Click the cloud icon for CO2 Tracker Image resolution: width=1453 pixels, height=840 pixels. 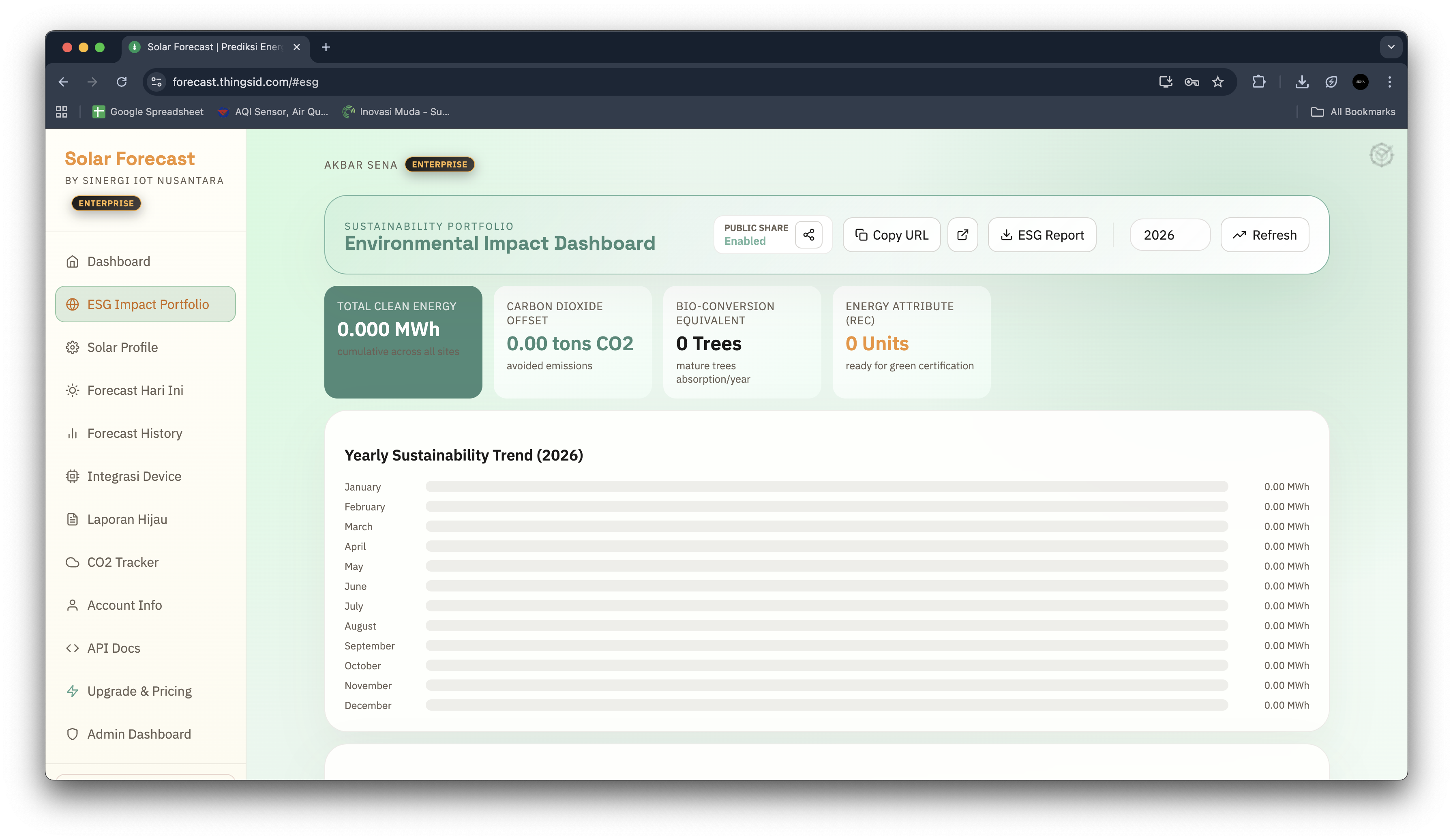pyautogui.click(x=72, y=562)
